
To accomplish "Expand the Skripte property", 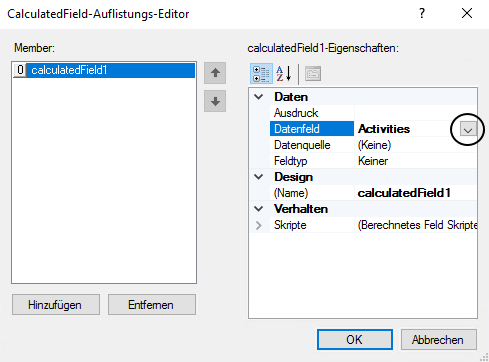I will pos(259,225).
